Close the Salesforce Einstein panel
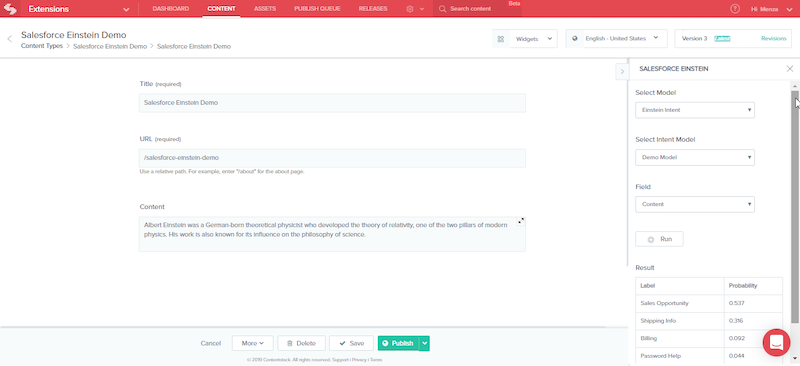This screenshot has width=800, height=366. [x=789, y=68]
